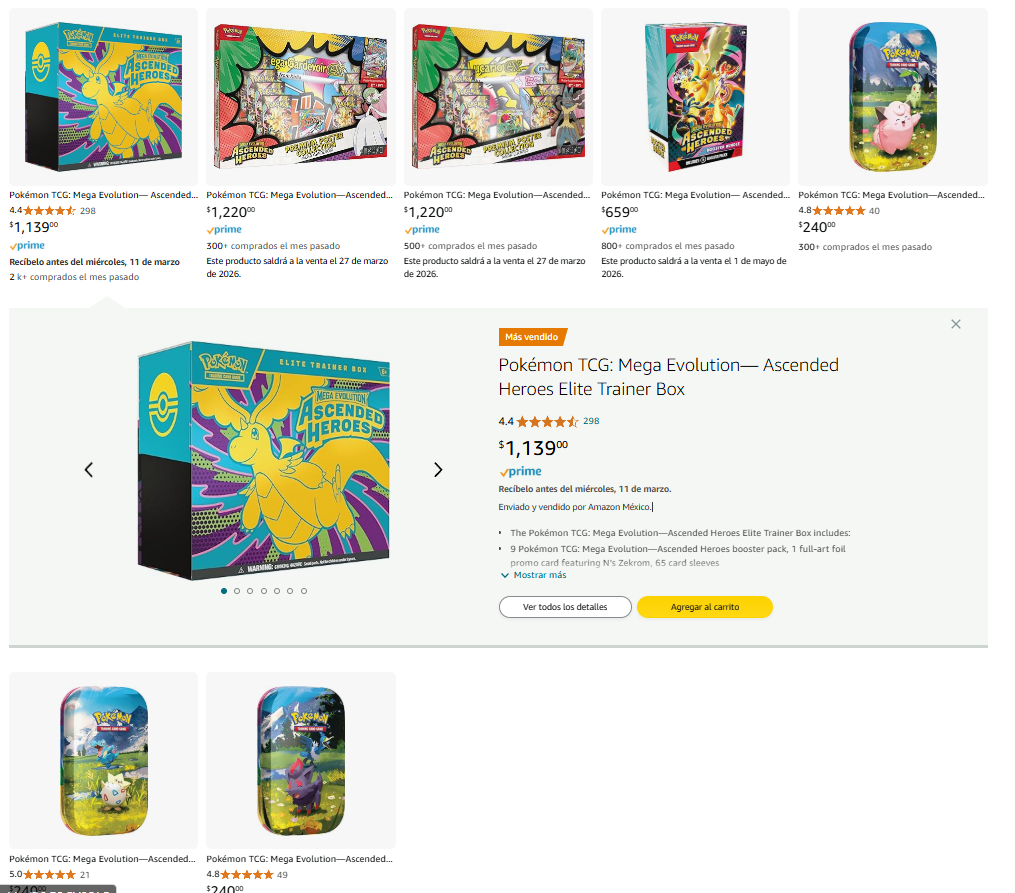Show previous product image with left arrow
Viewport: 1015px width, 893px height.
[89, 470]
